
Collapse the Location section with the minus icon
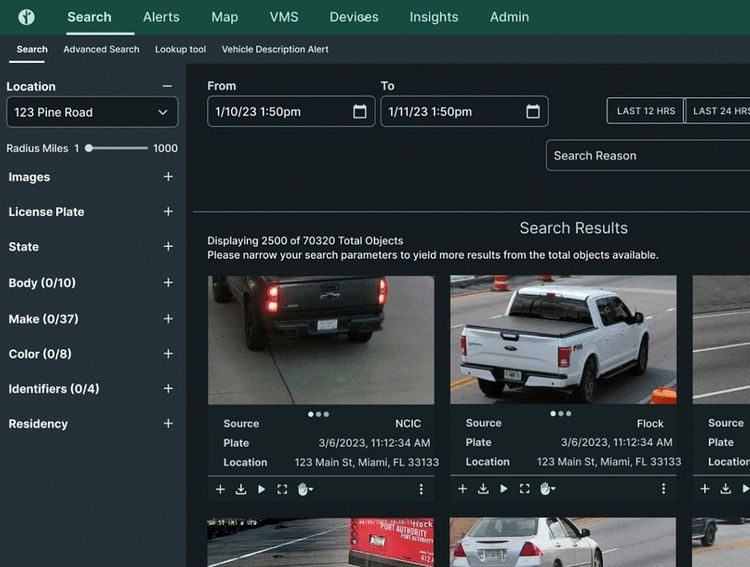click(x=167, y=86)
